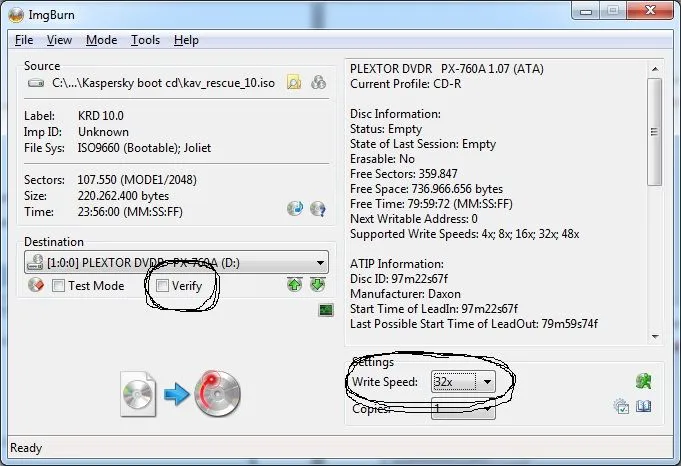Enable the Test Mode checkbox
This screenshot has height=466, width=681.
(x=58, y=286)
